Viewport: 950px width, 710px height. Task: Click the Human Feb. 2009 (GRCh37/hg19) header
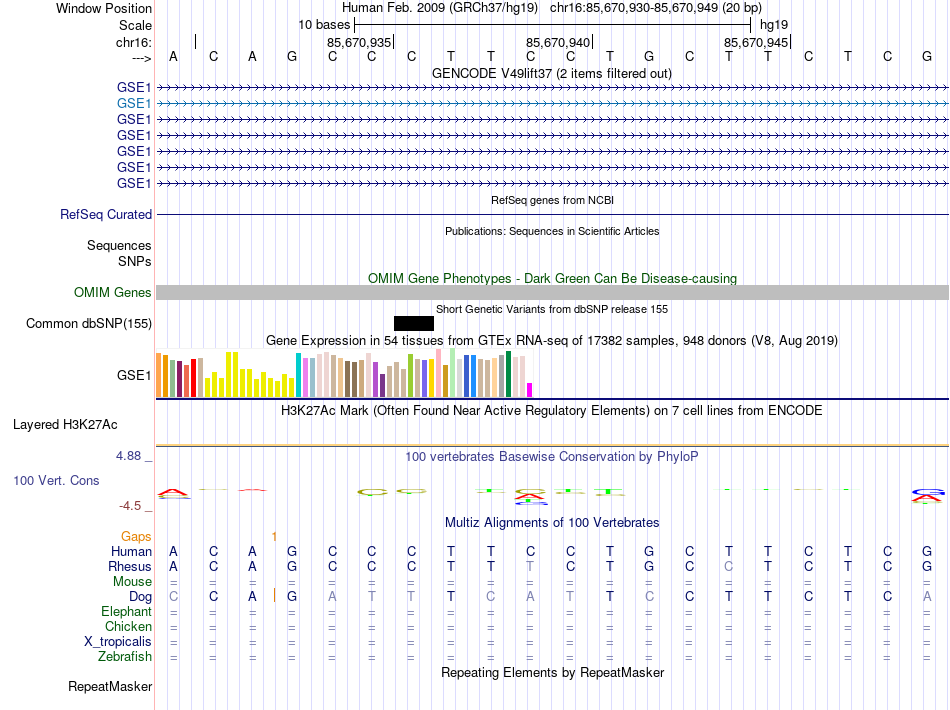click(x=440, y=8)
